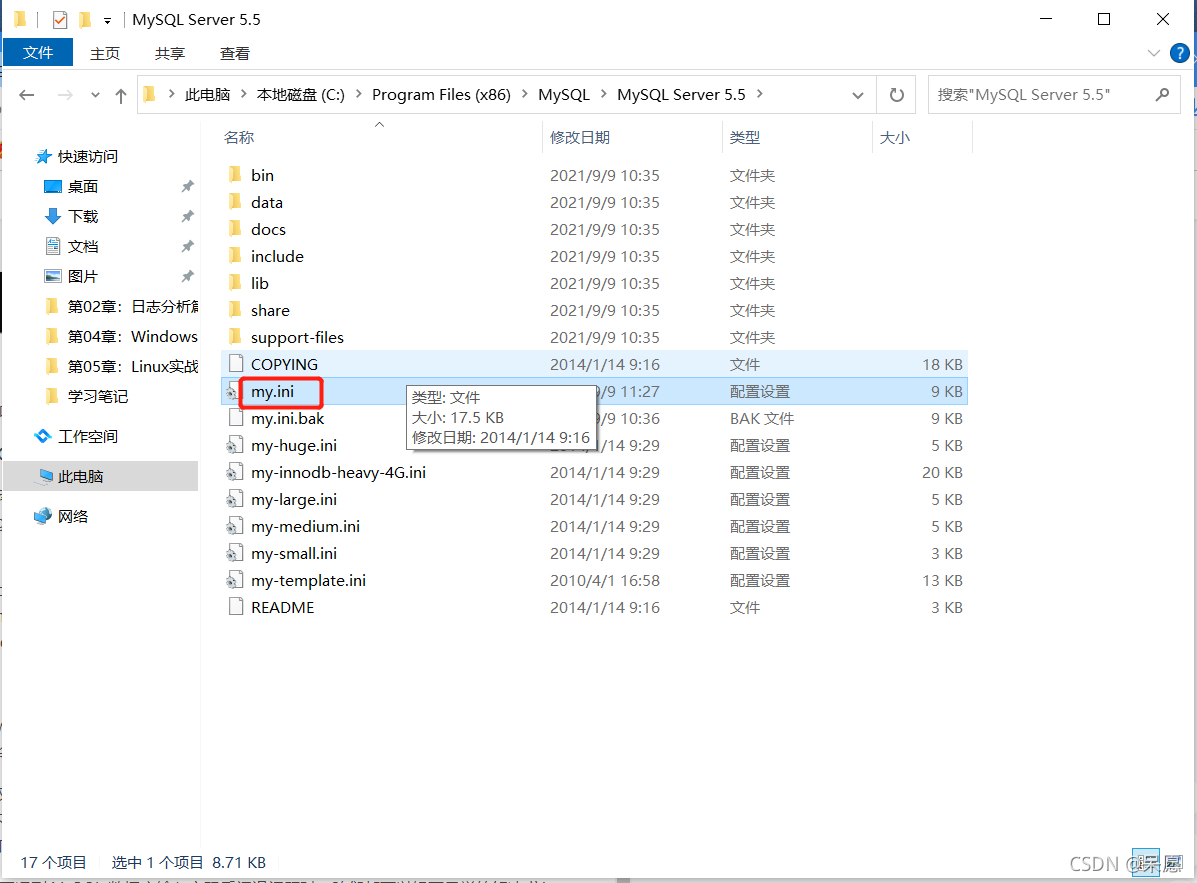Screen dimensions: 1197x883
Task: Open recent locations dropdown arrow
Action: pos(95,95)
